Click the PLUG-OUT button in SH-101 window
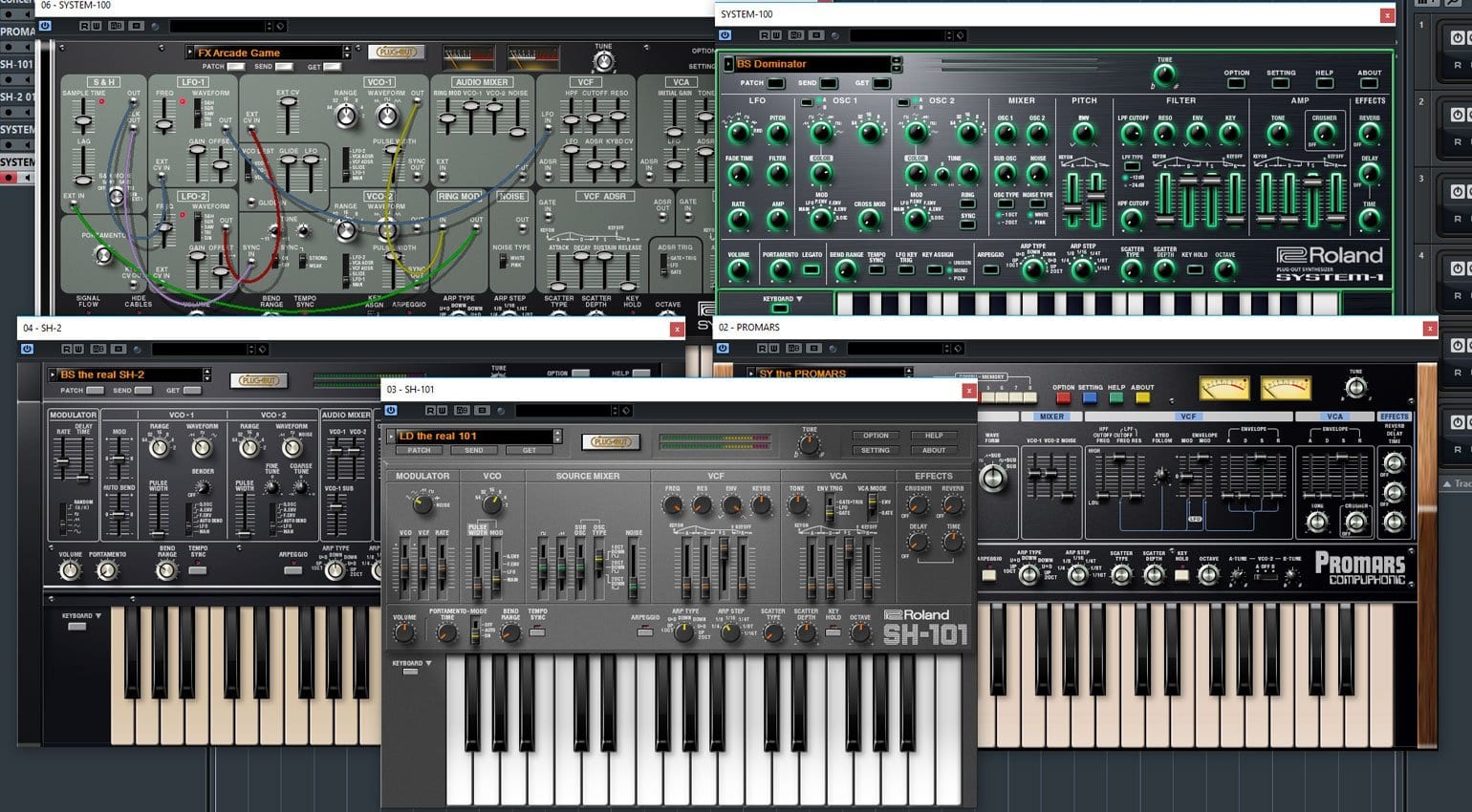The width and height of the screenshot is (1472, 812). (x=611, y=441)
